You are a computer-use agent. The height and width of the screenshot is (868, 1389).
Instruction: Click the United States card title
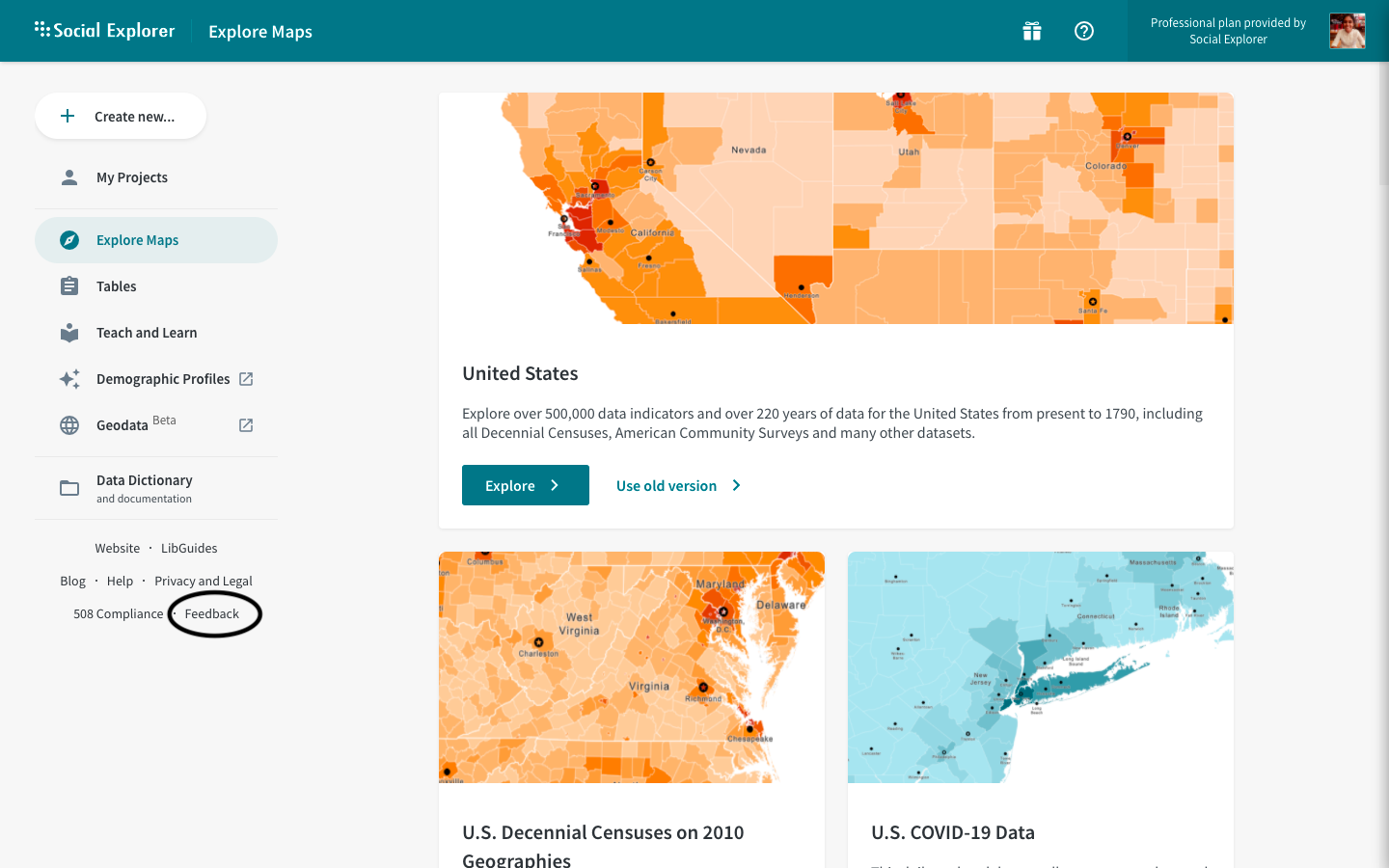520,373
